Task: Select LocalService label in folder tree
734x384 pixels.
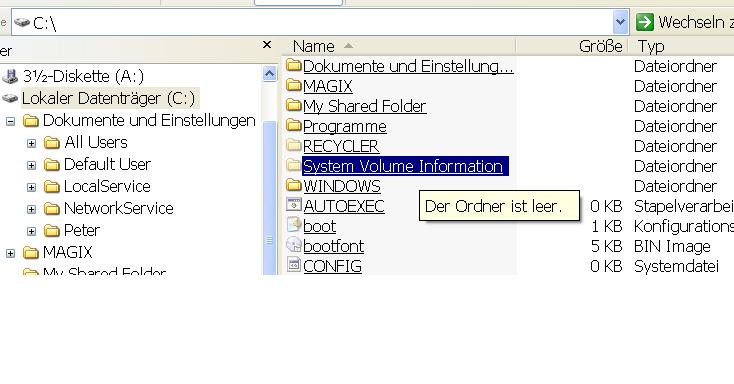Action: [x=107, y=186]
